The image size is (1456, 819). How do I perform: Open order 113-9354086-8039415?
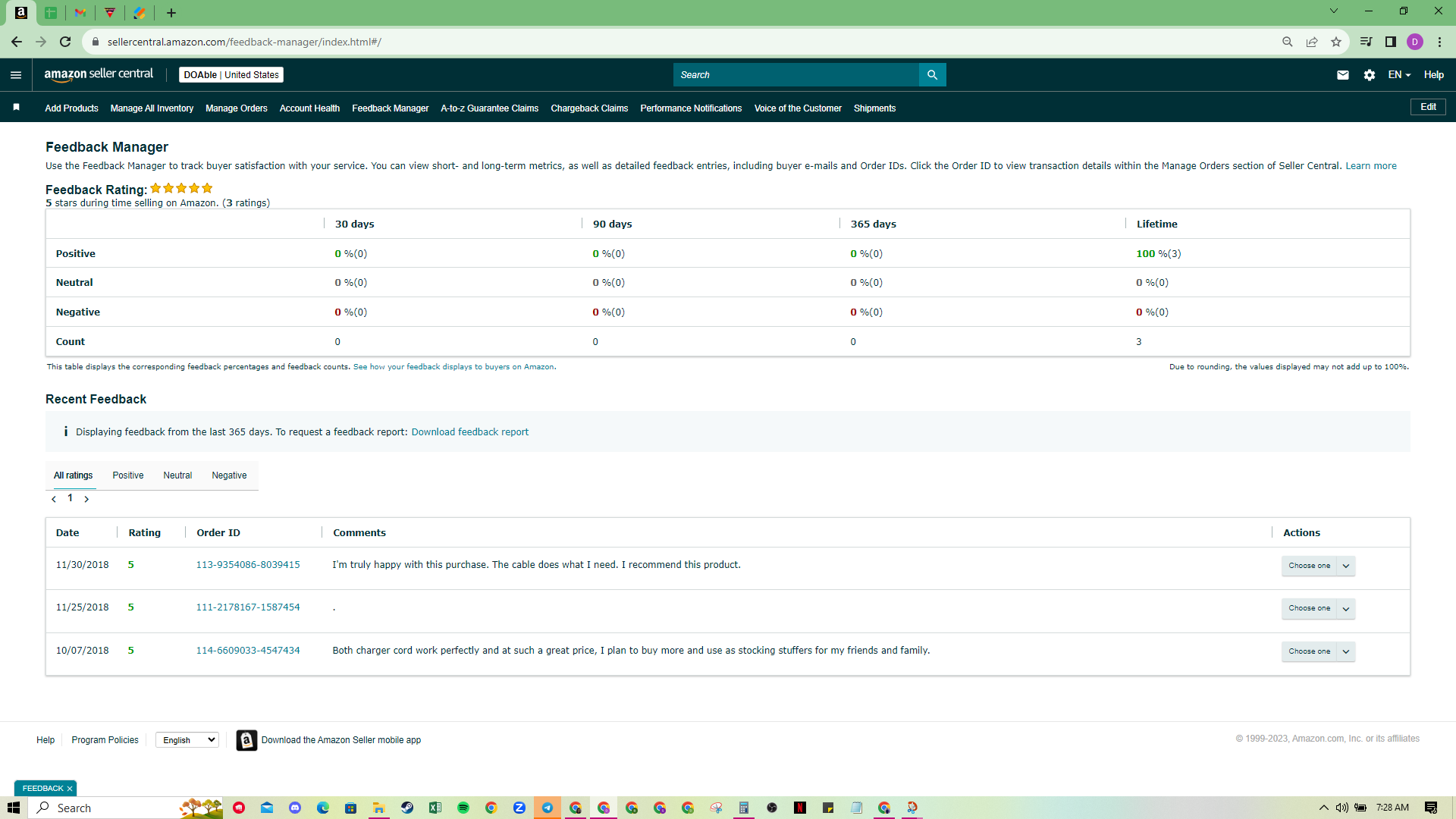[x=248, y=565]
